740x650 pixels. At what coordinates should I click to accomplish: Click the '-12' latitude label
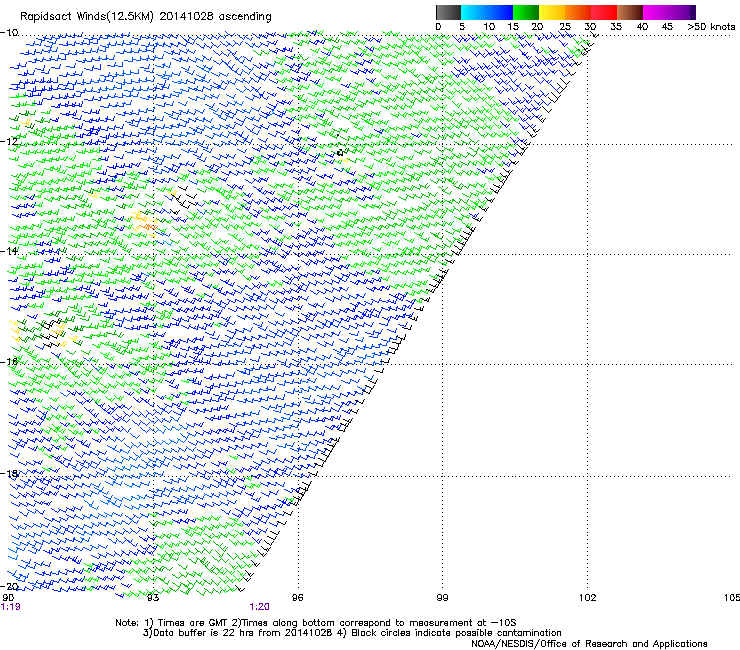[9, 142]
